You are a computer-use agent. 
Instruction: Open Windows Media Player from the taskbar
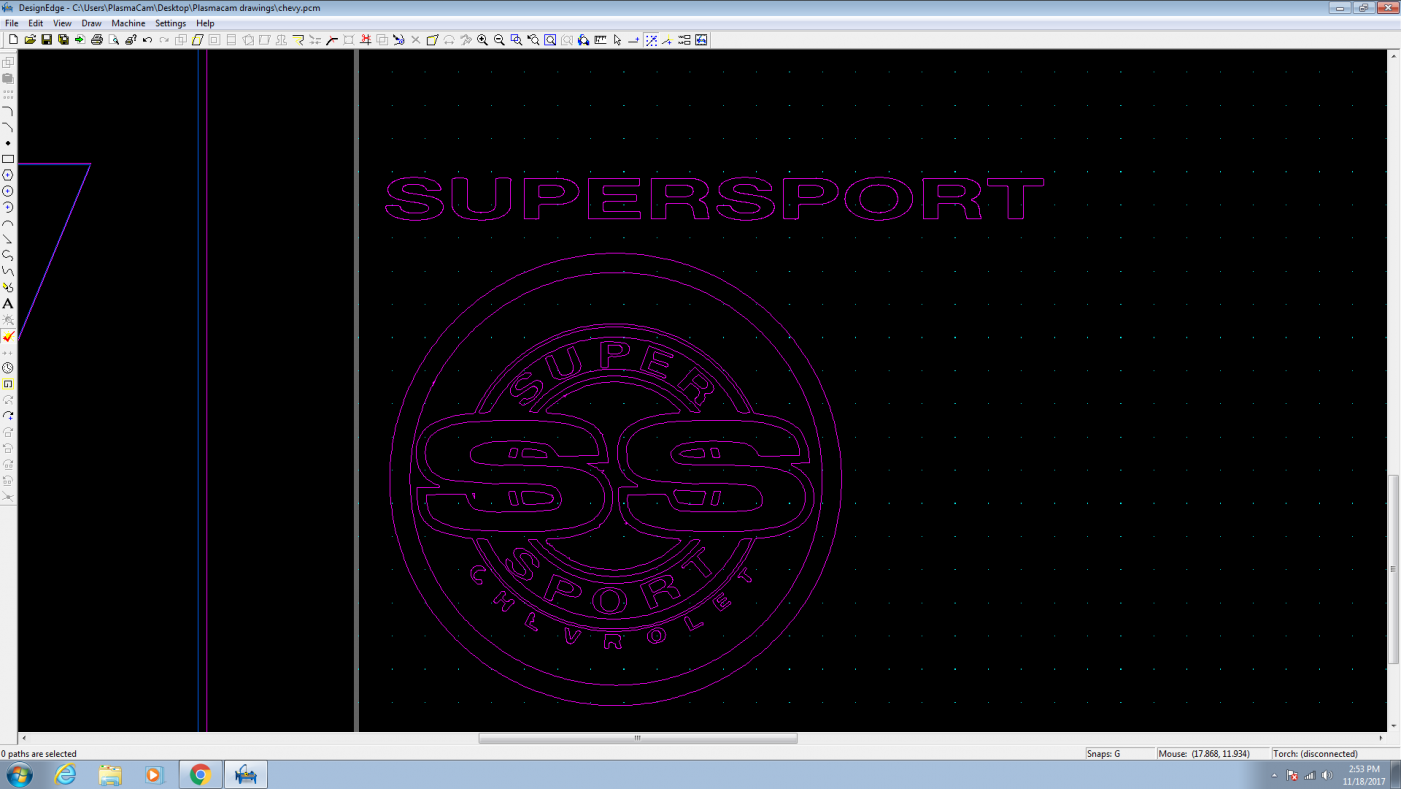154,775
